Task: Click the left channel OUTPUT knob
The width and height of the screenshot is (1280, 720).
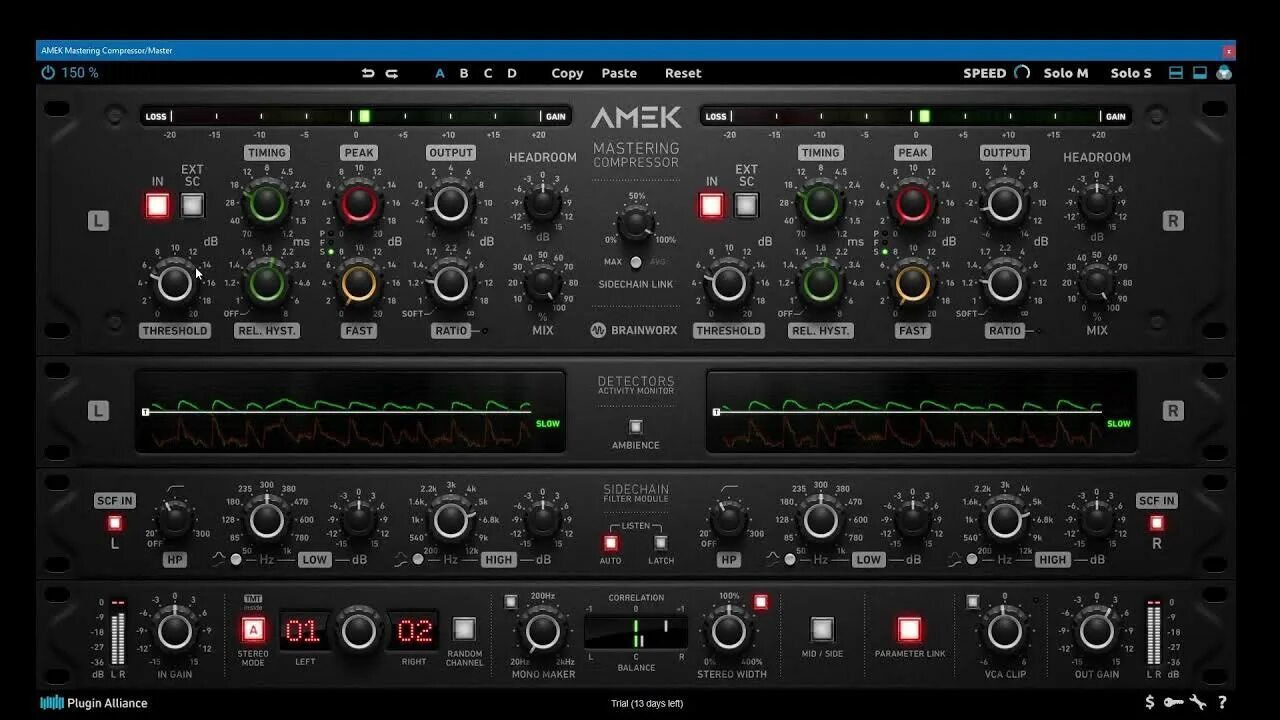Action: [451, 204]
